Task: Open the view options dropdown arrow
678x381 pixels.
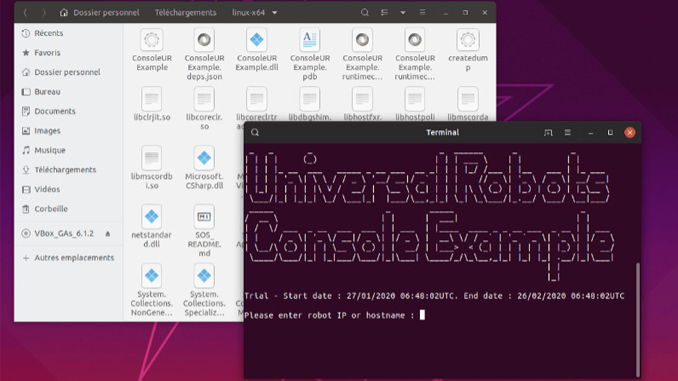Action: (x=403, y=13)
